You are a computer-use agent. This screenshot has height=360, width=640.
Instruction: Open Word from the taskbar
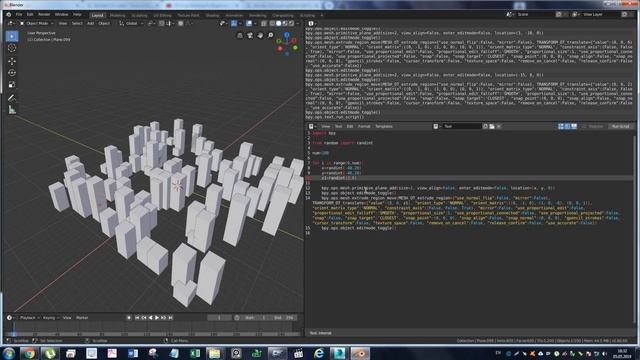(x=133, y=353)
